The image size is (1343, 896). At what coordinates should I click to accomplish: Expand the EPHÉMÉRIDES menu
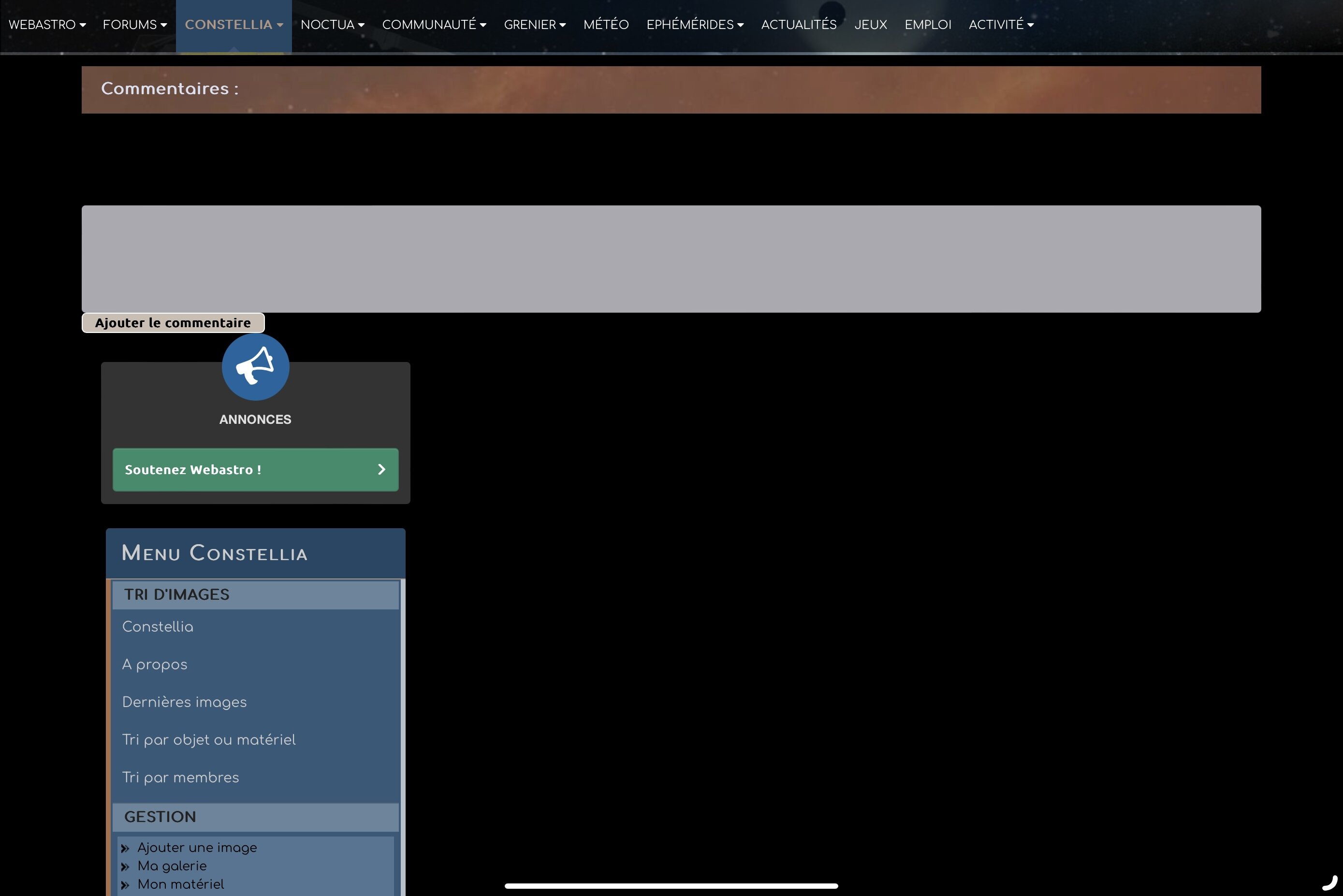coord(695,25)
